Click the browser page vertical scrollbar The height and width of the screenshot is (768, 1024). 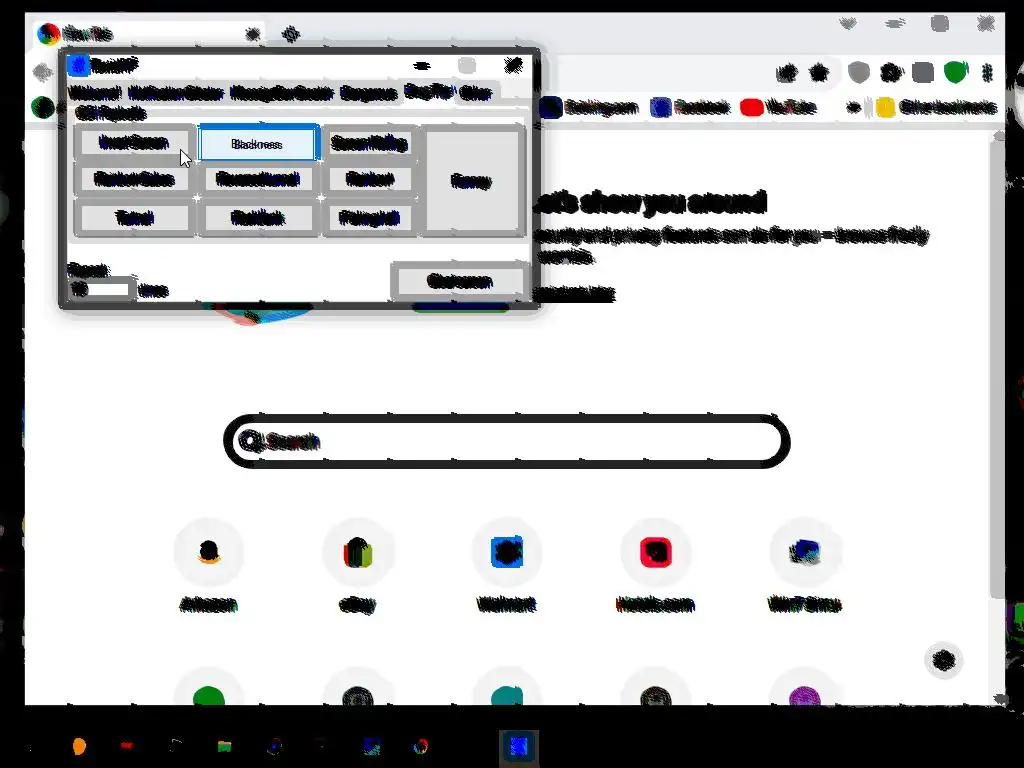point(997,366)
